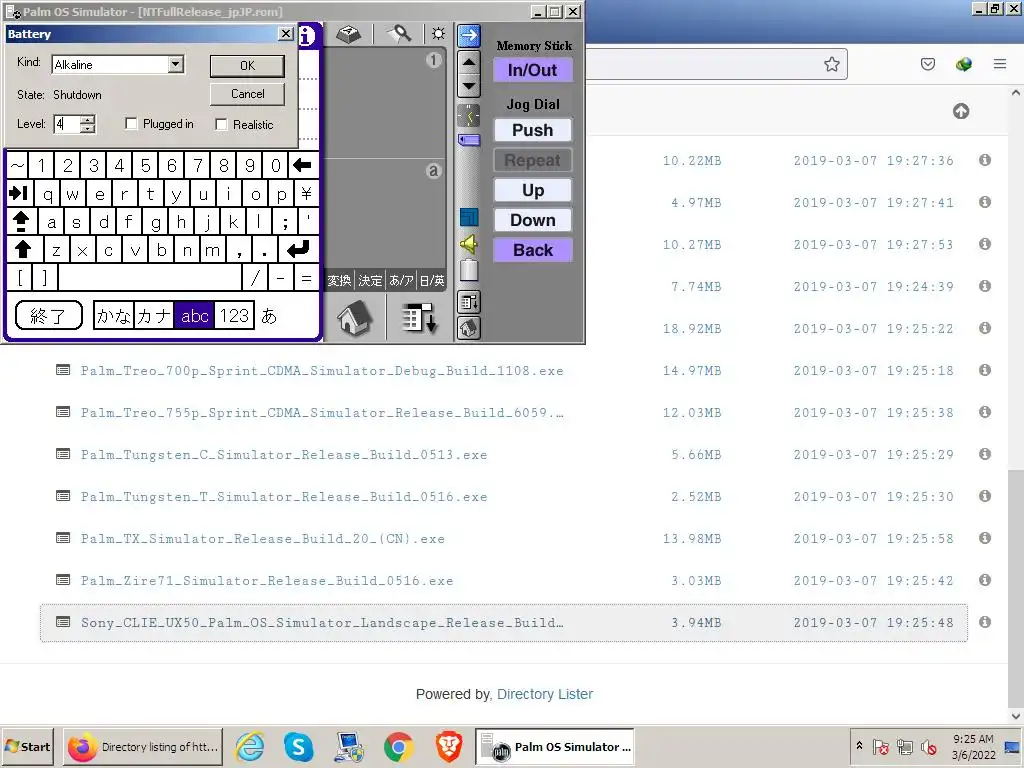Click the あ/ア silkscreen button

coord(401,281)
